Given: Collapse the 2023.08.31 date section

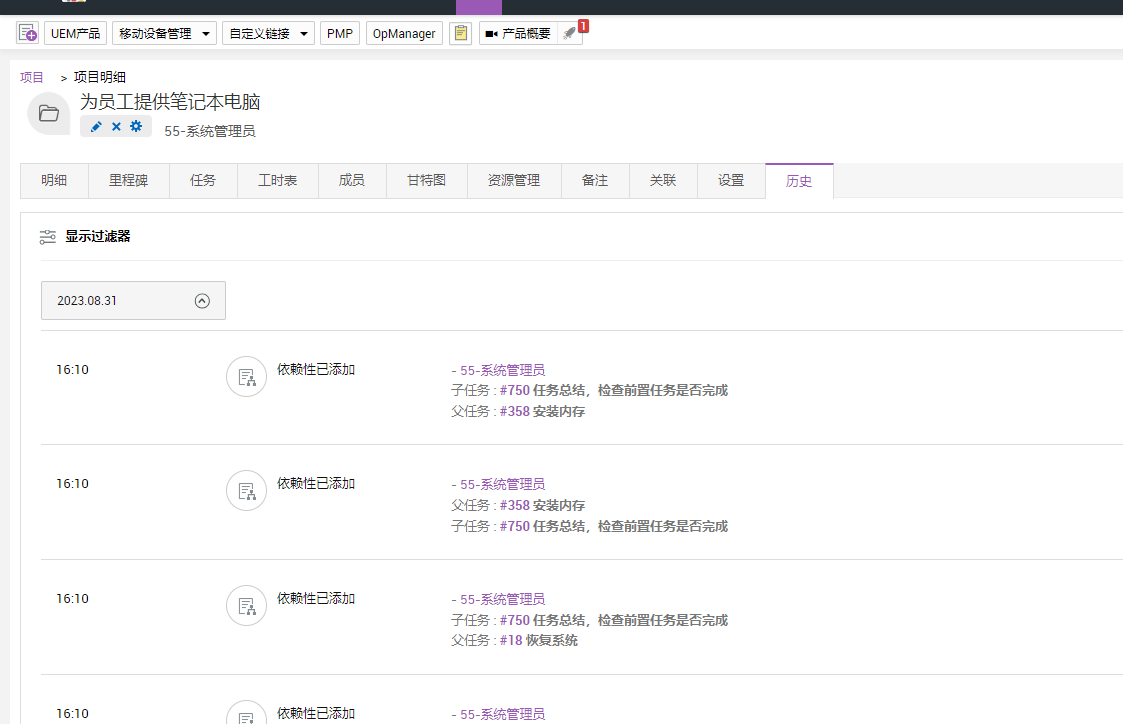Looking at the screenshot, I should pyautogui.click(x=202, y=300).
